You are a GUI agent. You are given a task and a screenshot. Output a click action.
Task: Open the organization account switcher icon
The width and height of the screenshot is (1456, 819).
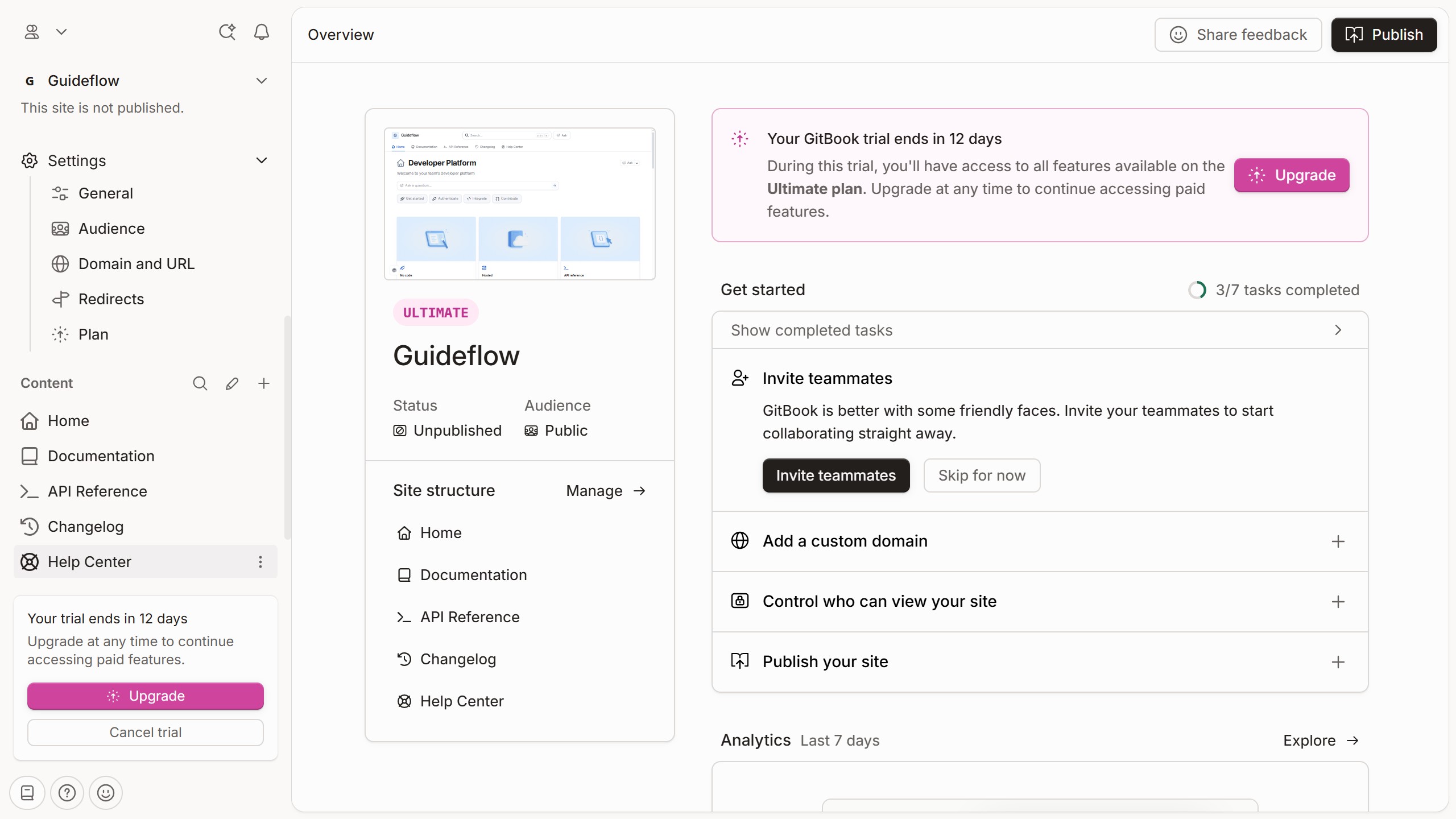coord(32,32)
